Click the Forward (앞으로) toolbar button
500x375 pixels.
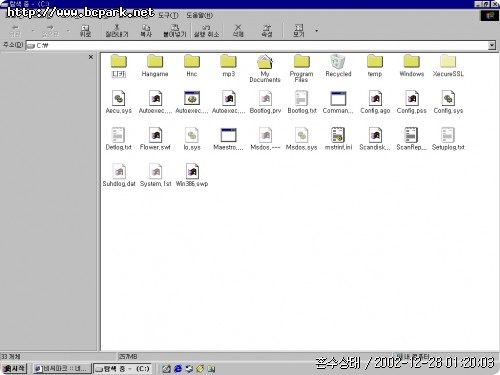[x=50, y=31]
